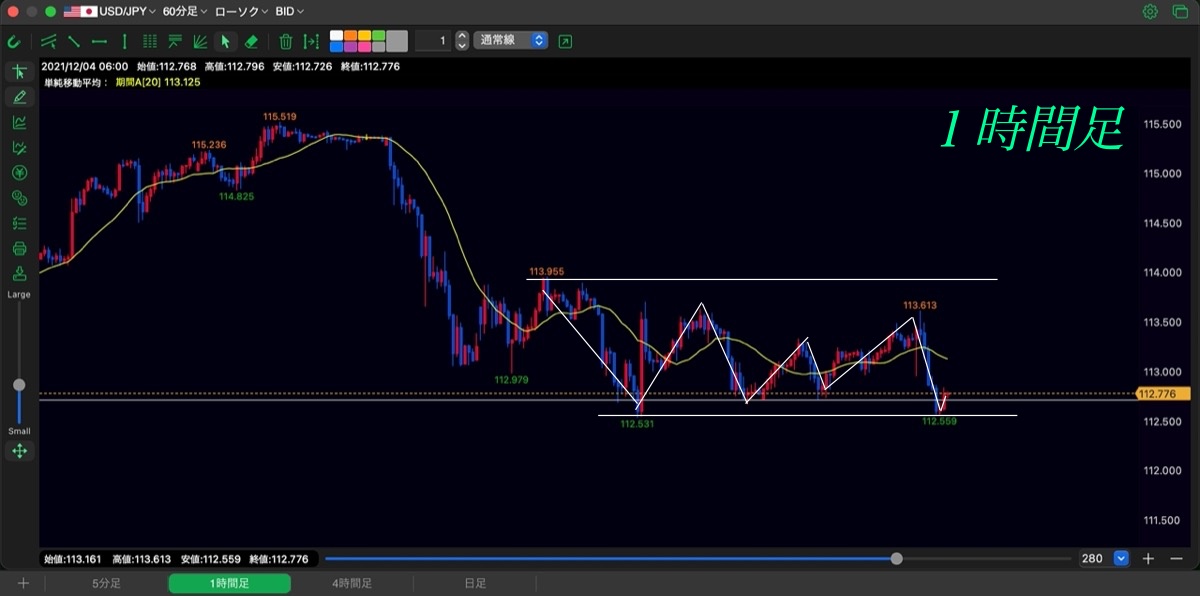Open the Fibonacci retracement grid tool

tap(150, 41)
